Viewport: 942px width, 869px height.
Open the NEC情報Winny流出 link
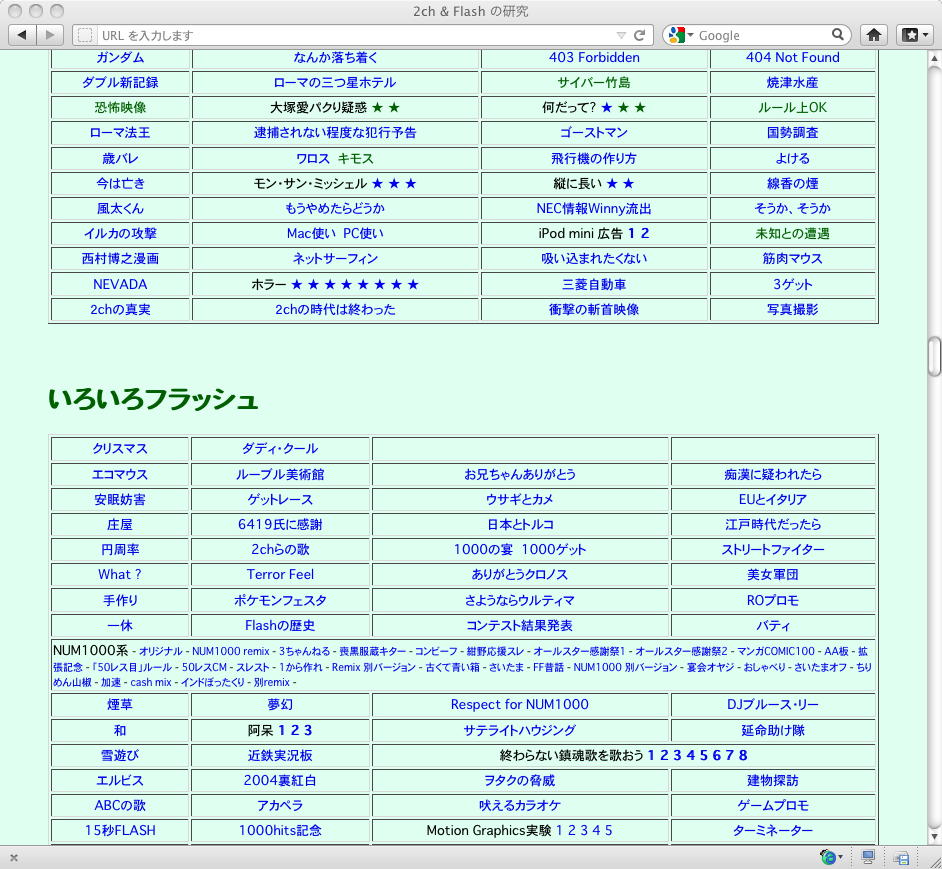[x=594, y=209]
